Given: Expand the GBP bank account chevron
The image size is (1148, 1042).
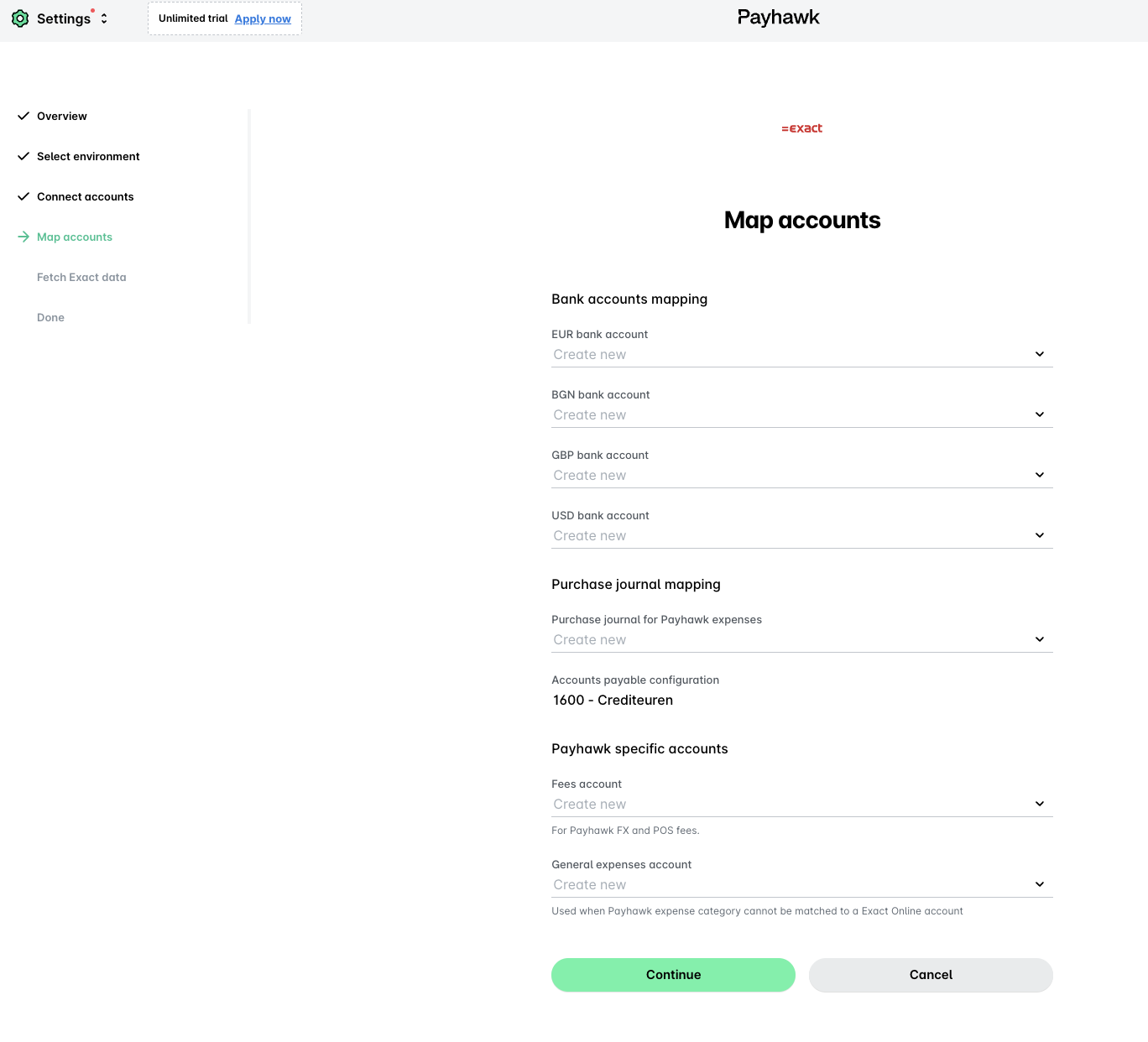Looking at the screenshot, I should pos(1040,475).
